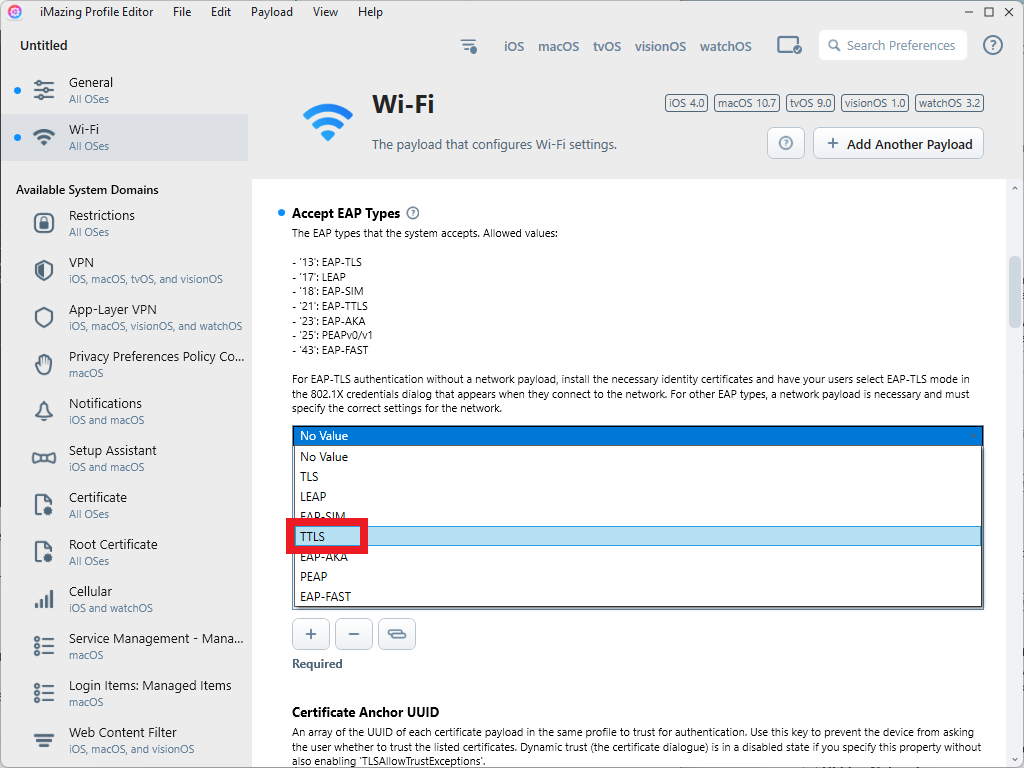Viewport: 1024px width, 768px height.
Task: Collapse the EAP type No Value combo box
Action: (x=637, y=436)
